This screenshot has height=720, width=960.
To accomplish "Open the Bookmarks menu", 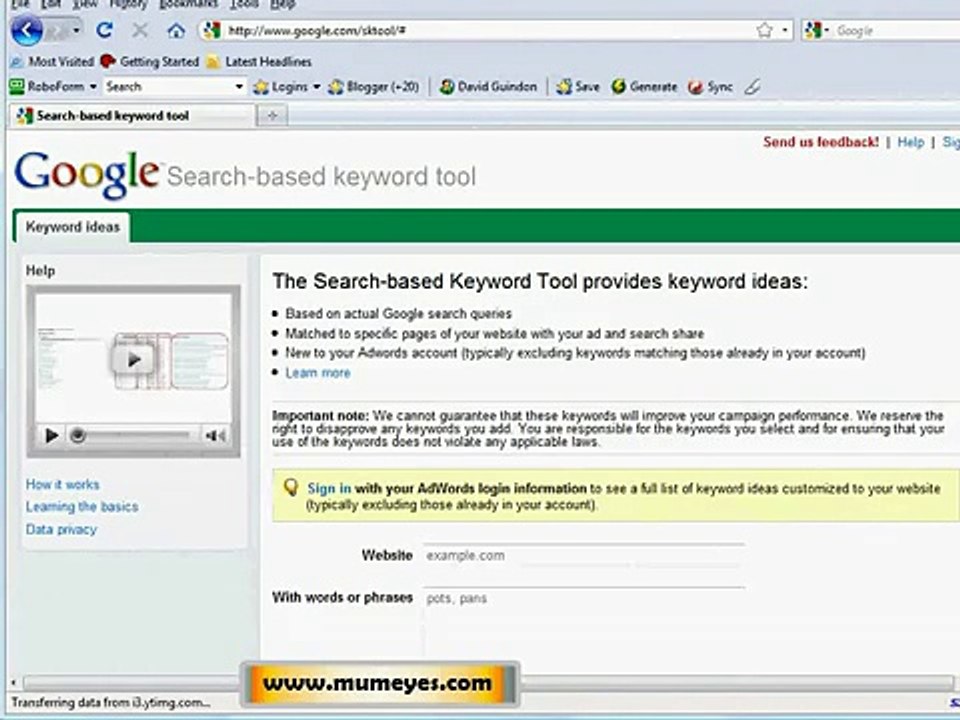I will pos(188,4).
